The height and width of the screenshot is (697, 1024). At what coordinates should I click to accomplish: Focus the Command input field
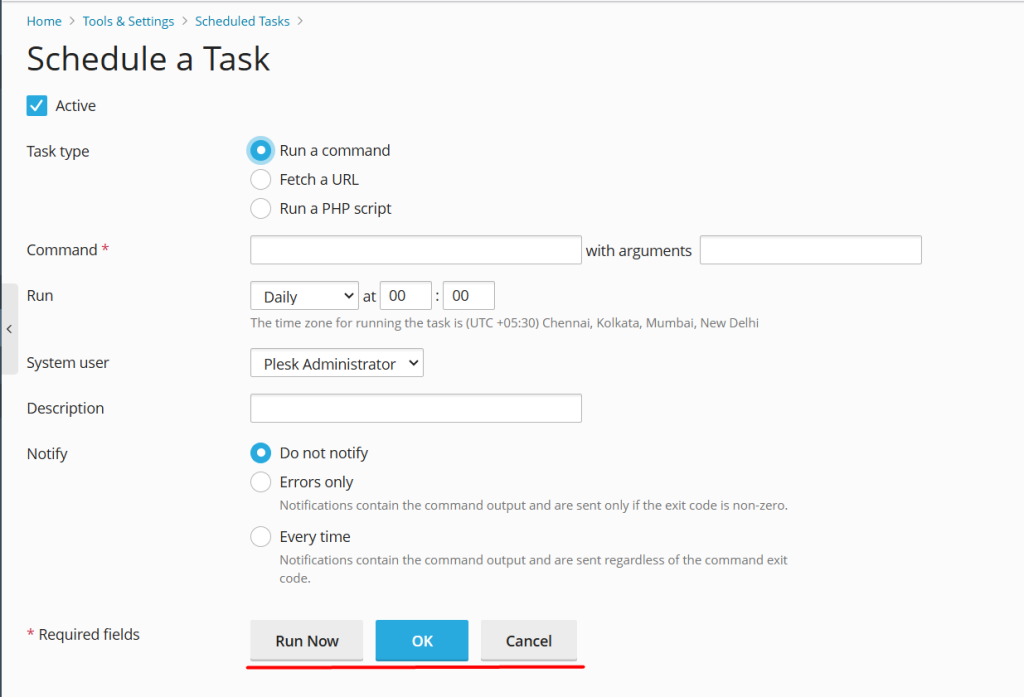[x=415, y=250]
